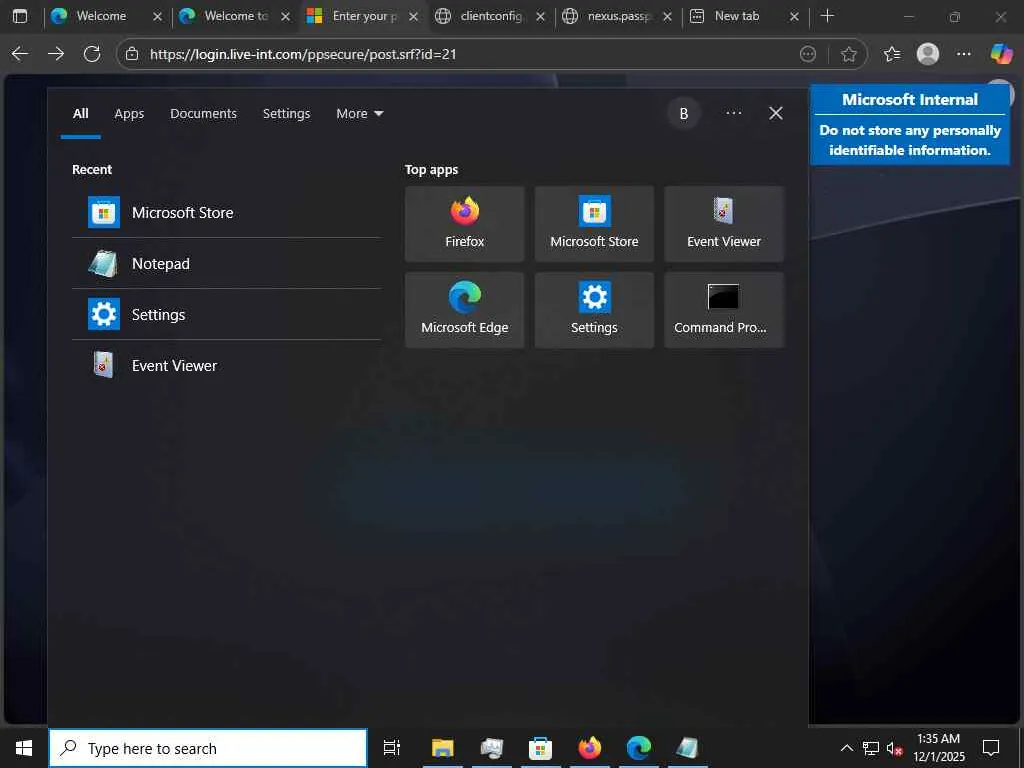Screen dimensions: 1024x768
Task: Open the device icon on the taskbar
Action: pos(491,748)
